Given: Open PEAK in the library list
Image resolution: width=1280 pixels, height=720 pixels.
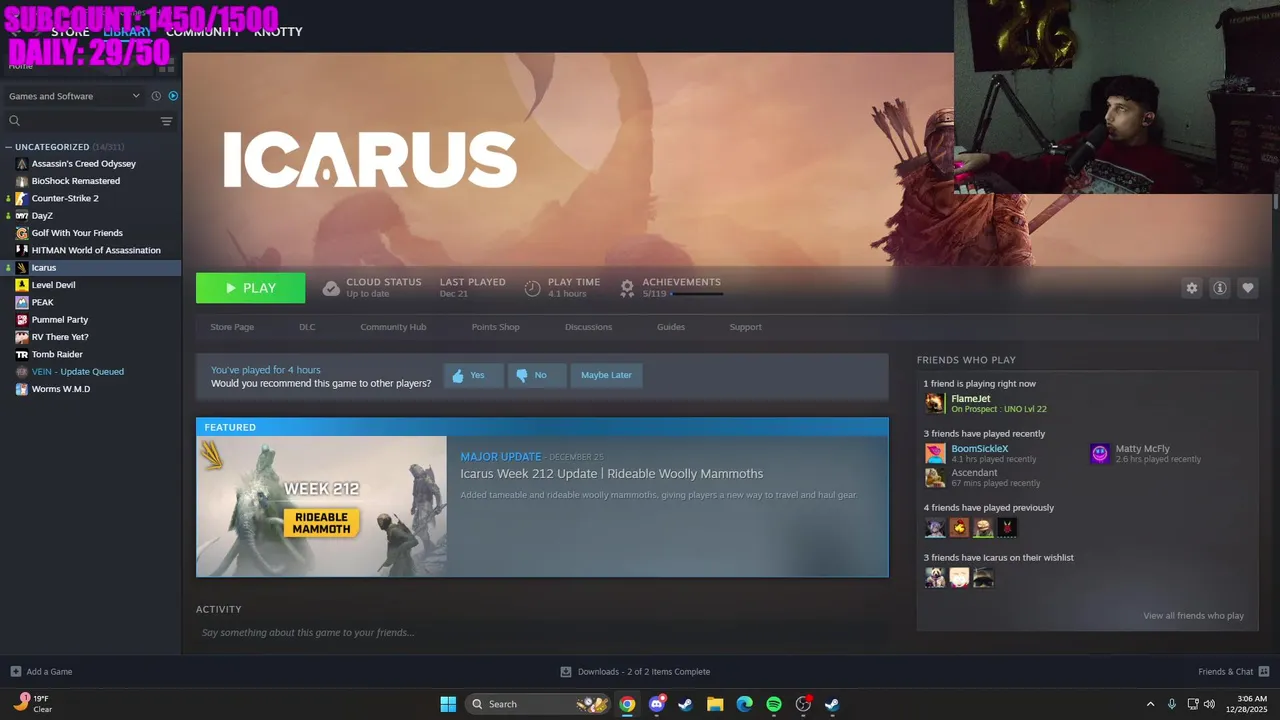Looking at the screenshot, I should point(43,302).
